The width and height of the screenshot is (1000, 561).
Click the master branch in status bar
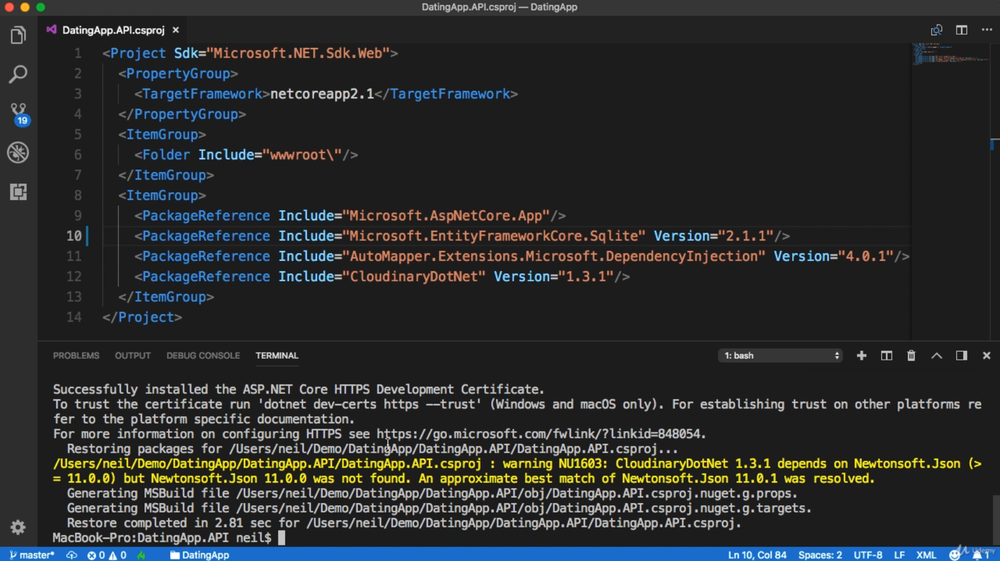[32, 555]
